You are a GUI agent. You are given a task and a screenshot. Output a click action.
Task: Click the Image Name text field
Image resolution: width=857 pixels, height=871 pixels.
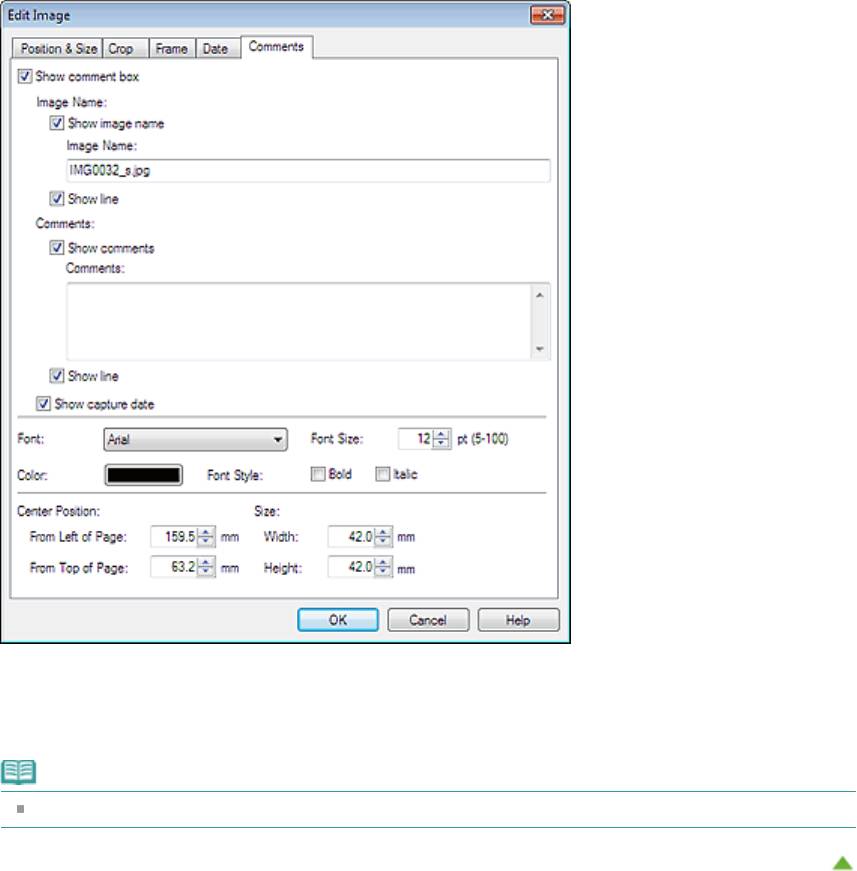coord(307,170)
